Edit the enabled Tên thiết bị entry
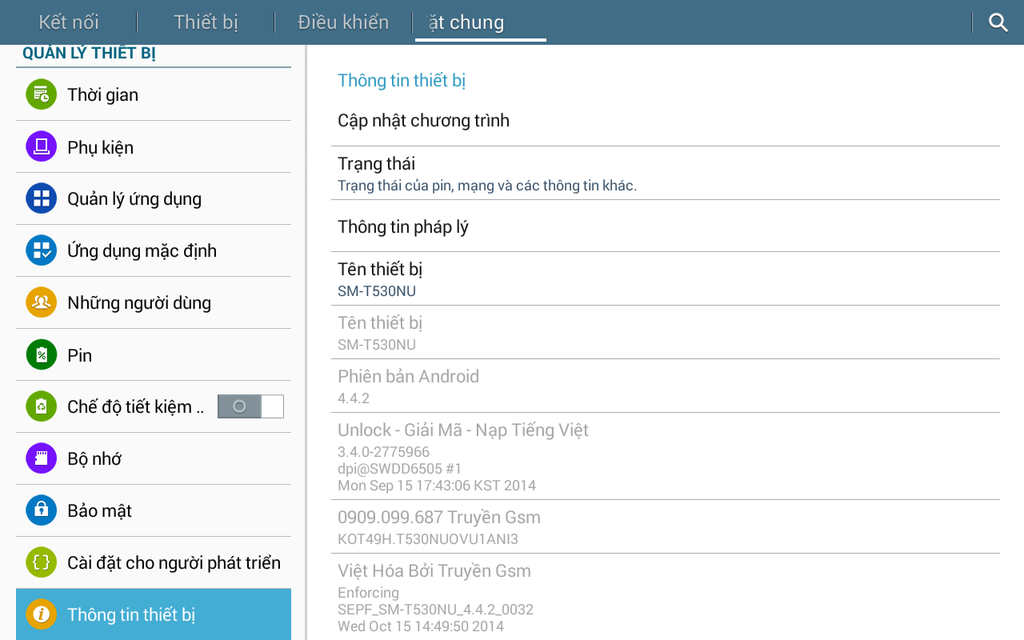This screenshot has width=1024, height=640. (665, 279)
